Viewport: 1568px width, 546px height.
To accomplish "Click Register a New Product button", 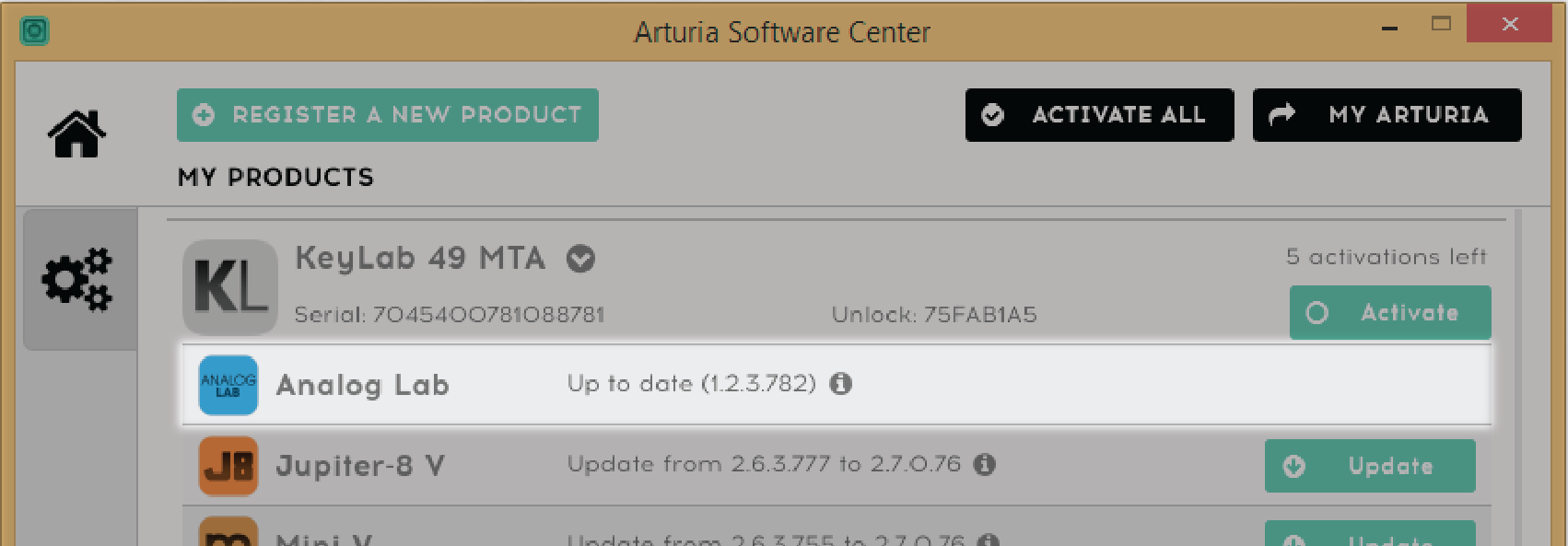I will [x=388, y=115].
